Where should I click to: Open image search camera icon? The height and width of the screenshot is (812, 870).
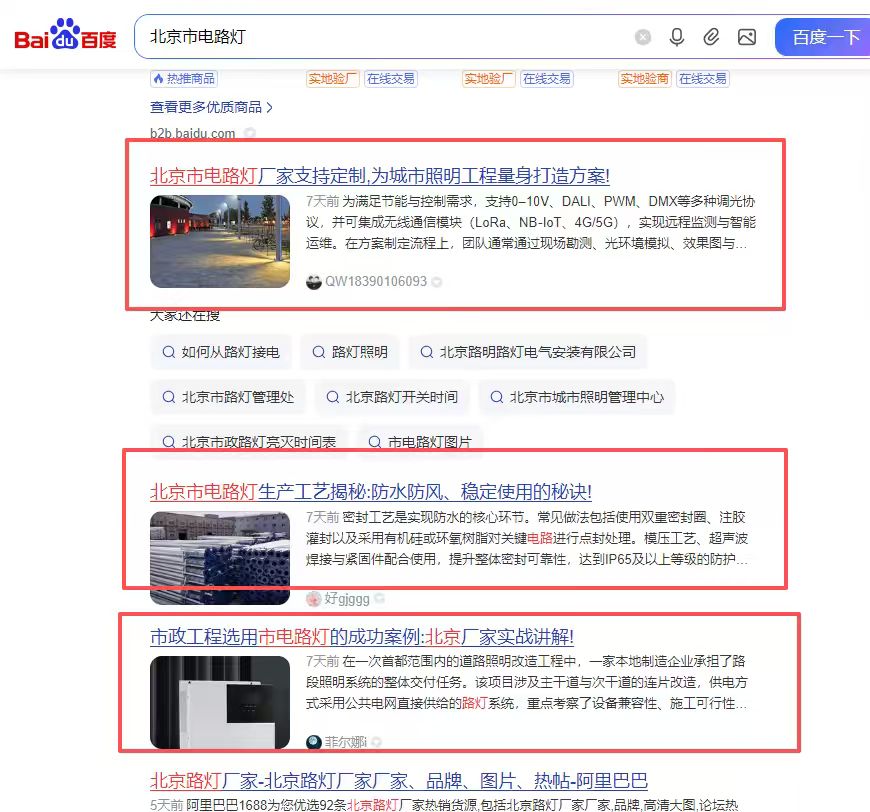point(746,37)
